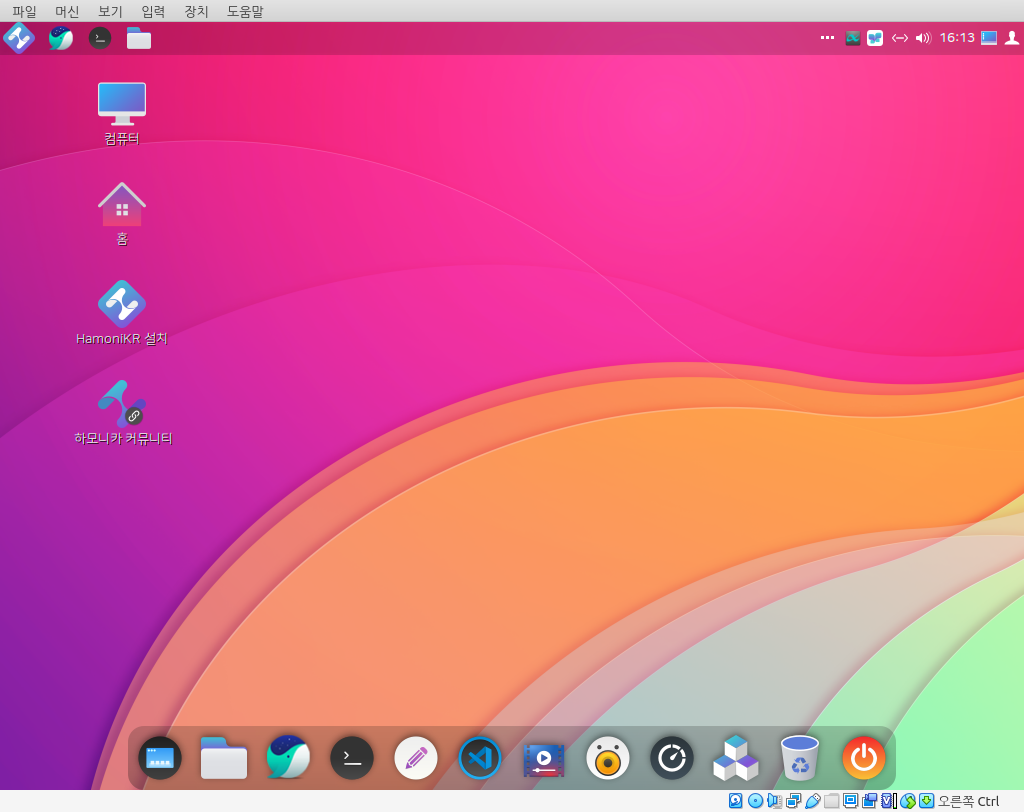Open the trash bin in the dock

tap(800, 758)
